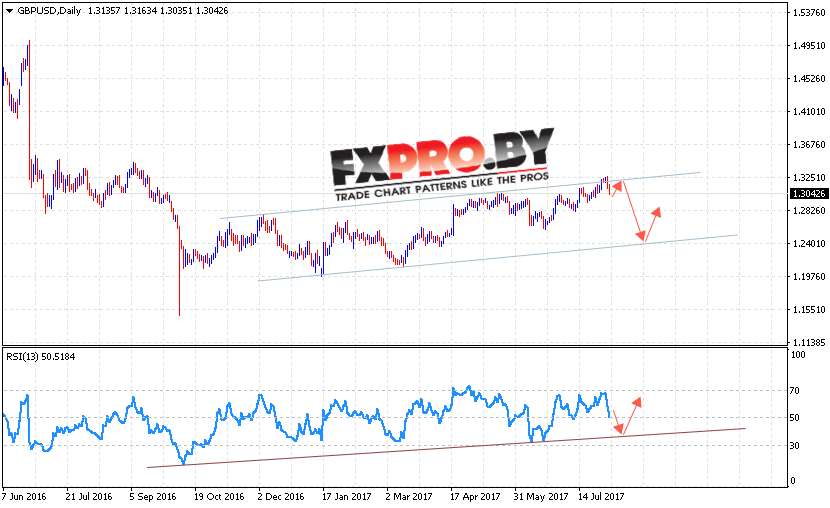The image size is (830, 508).
Task: Select the 1.28260 price axis label
Action: point(809,211)
